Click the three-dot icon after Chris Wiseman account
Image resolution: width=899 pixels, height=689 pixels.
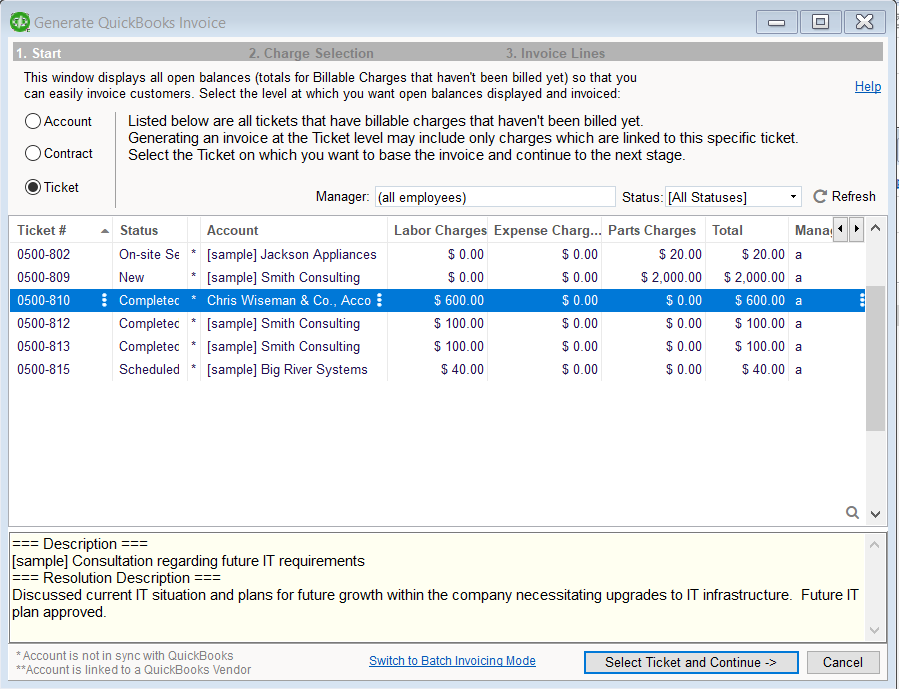click(379, 300)
